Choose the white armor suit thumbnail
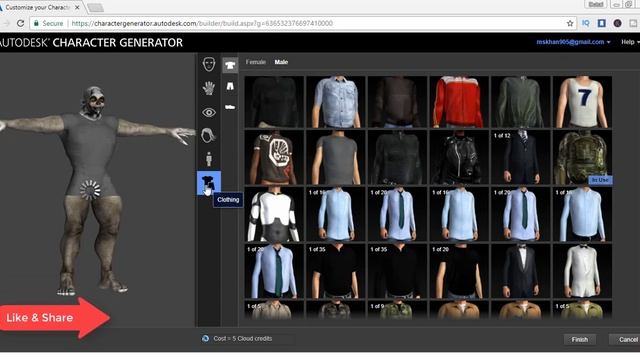This screenshot has width=640, height=360. click(x=274, y=214)
